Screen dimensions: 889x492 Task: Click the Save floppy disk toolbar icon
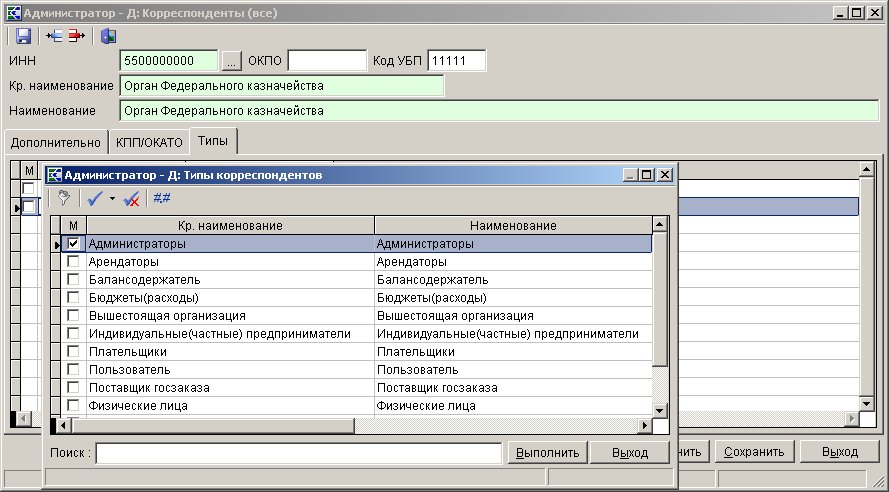tap(23, 36)
